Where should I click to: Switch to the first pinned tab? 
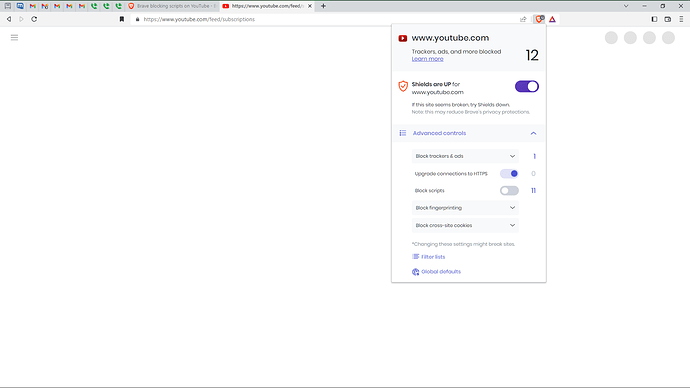point(8,6)
